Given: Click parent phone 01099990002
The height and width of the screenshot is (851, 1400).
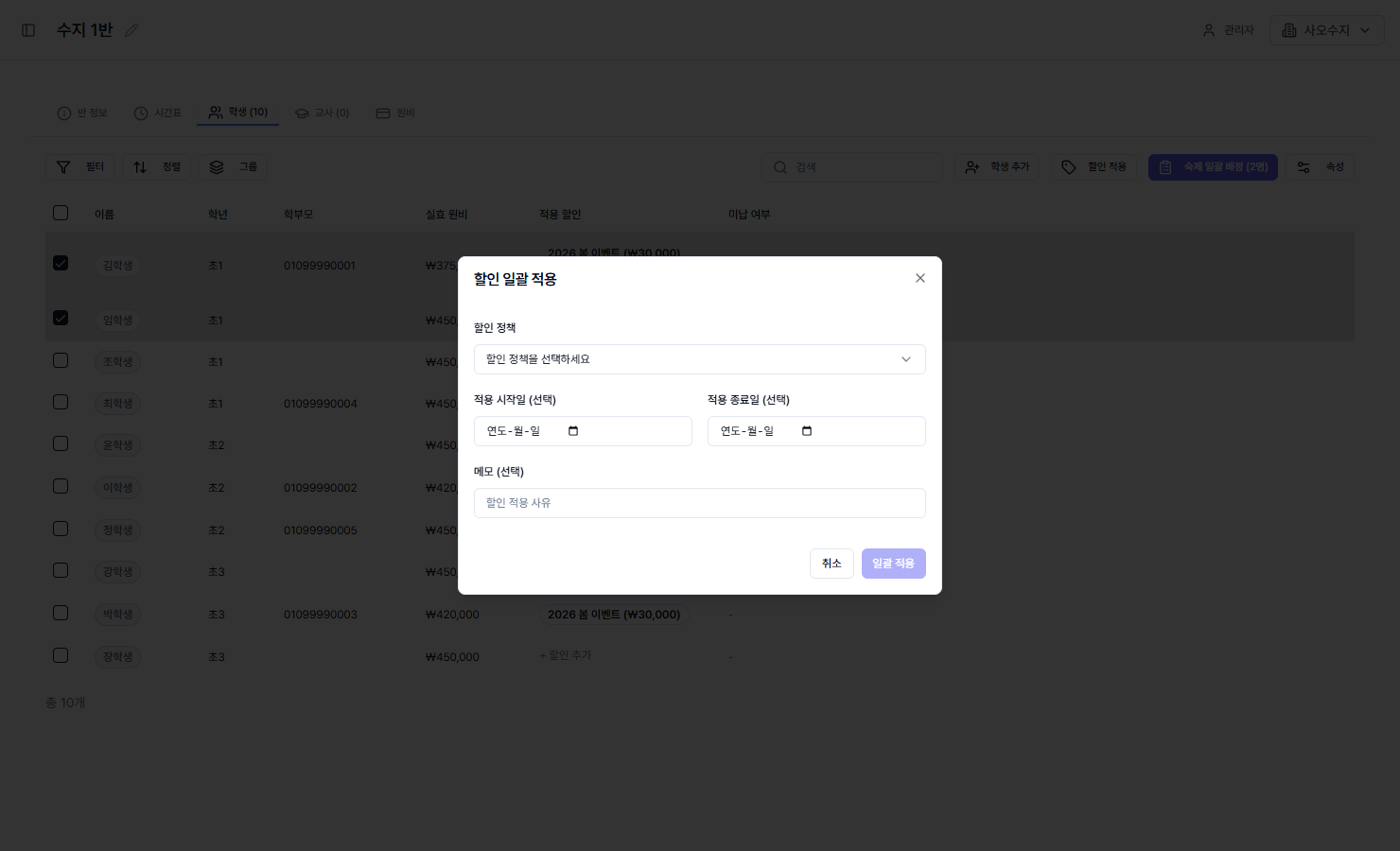Looking at the screenshot, I should click(321, 488).
